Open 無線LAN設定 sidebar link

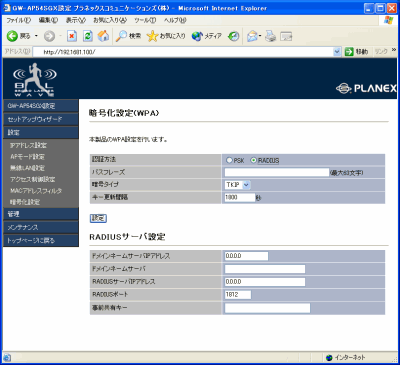(x=27, y=168)
